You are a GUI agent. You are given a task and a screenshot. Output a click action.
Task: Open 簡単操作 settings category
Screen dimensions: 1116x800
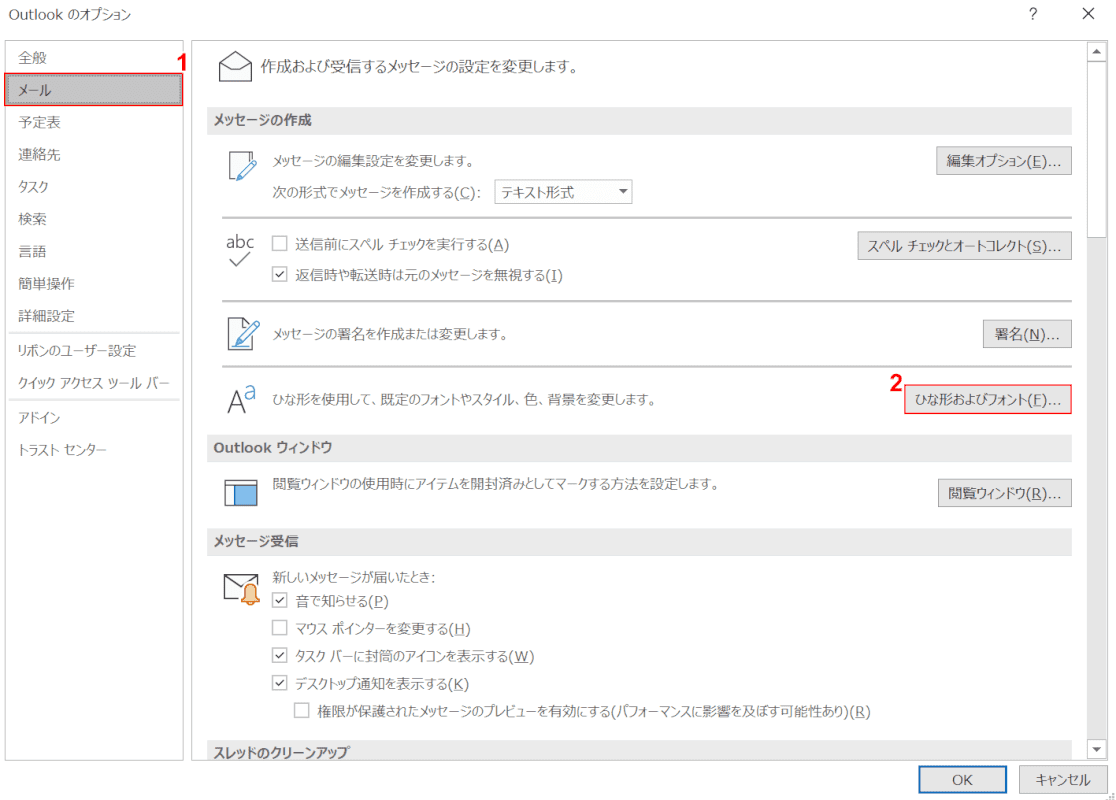(94, 283)
